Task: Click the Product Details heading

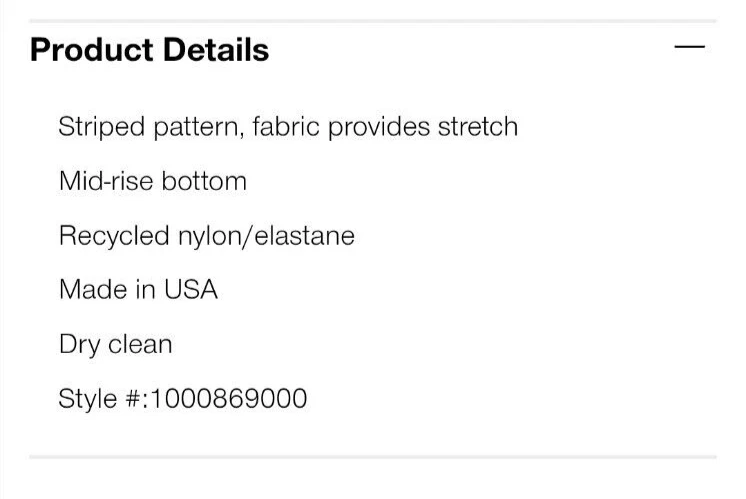Action: click(x=150, y=50)
